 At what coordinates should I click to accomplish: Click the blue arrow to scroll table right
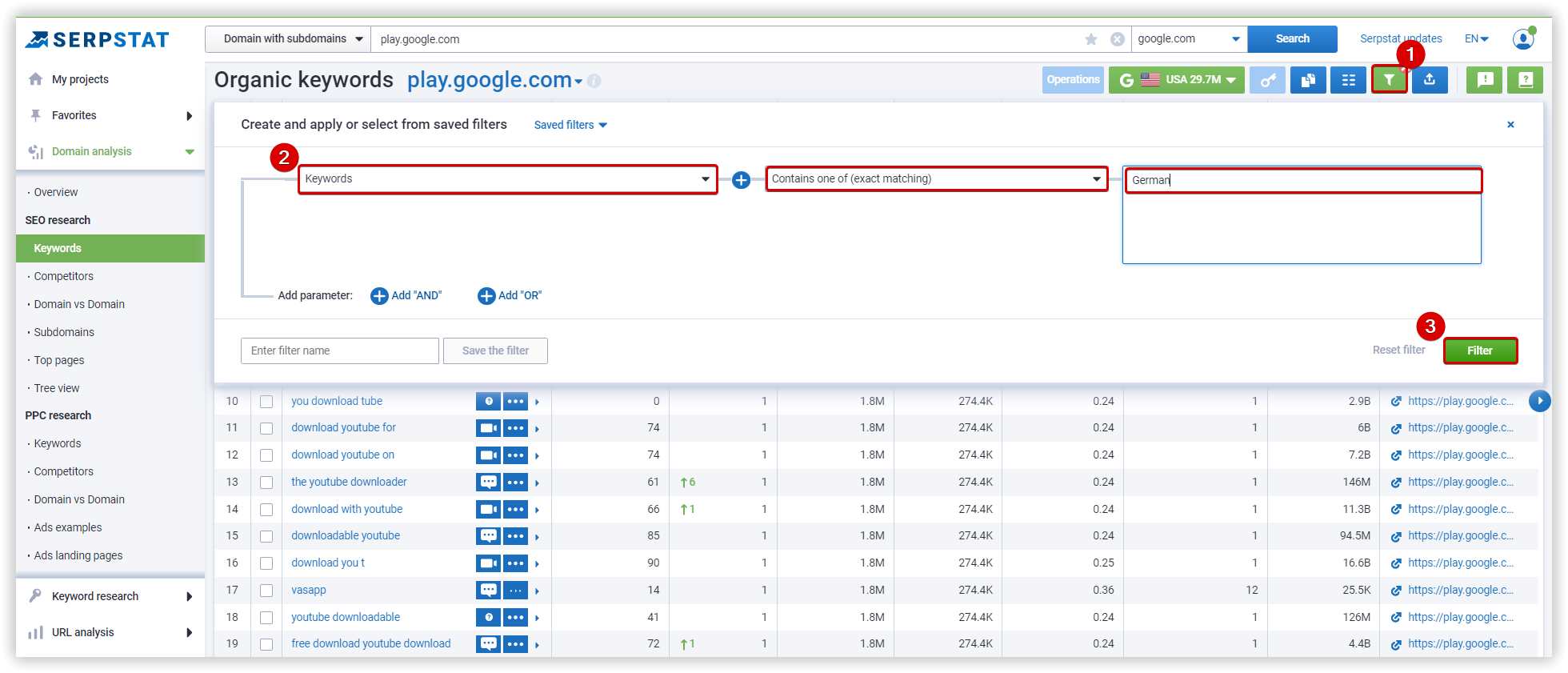coord(1540,401)
